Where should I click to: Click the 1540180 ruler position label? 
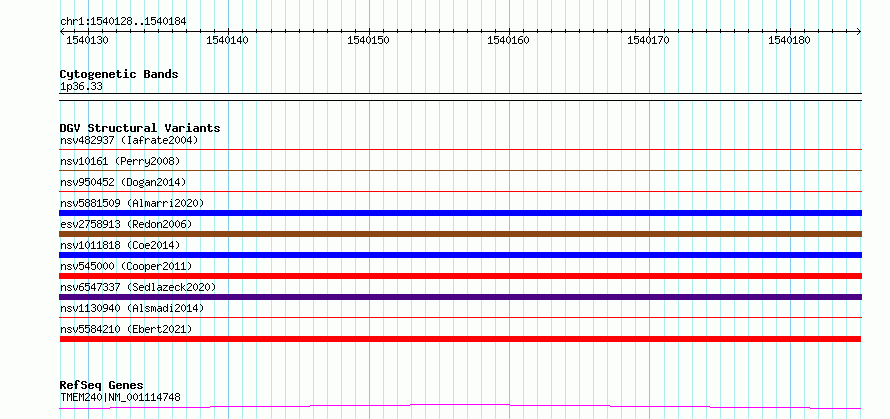click(x=789, y=40)
